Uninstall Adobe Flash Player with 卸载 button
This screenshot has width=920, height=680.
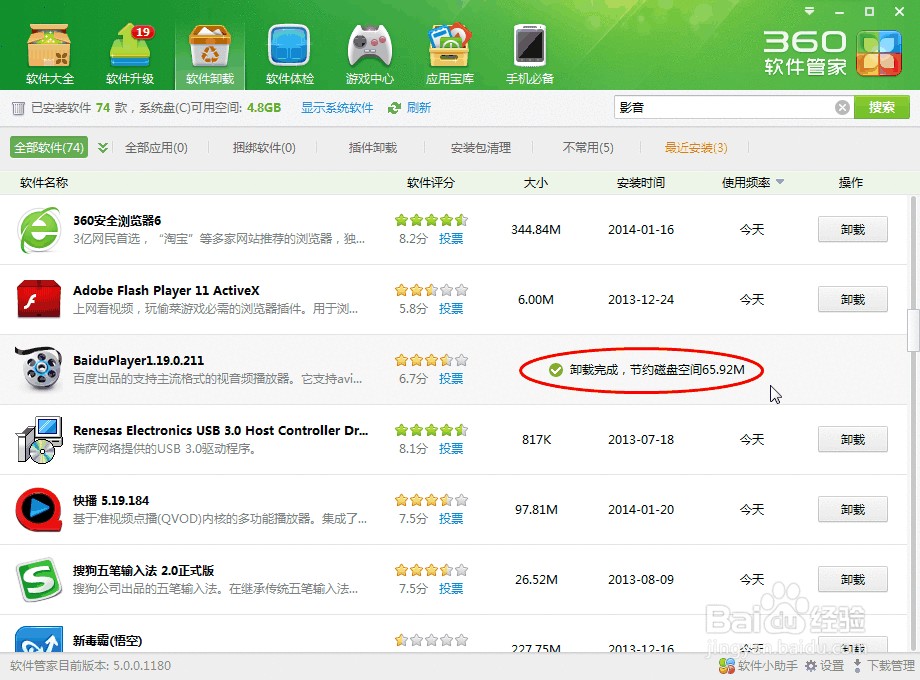[x=853, y=299]
